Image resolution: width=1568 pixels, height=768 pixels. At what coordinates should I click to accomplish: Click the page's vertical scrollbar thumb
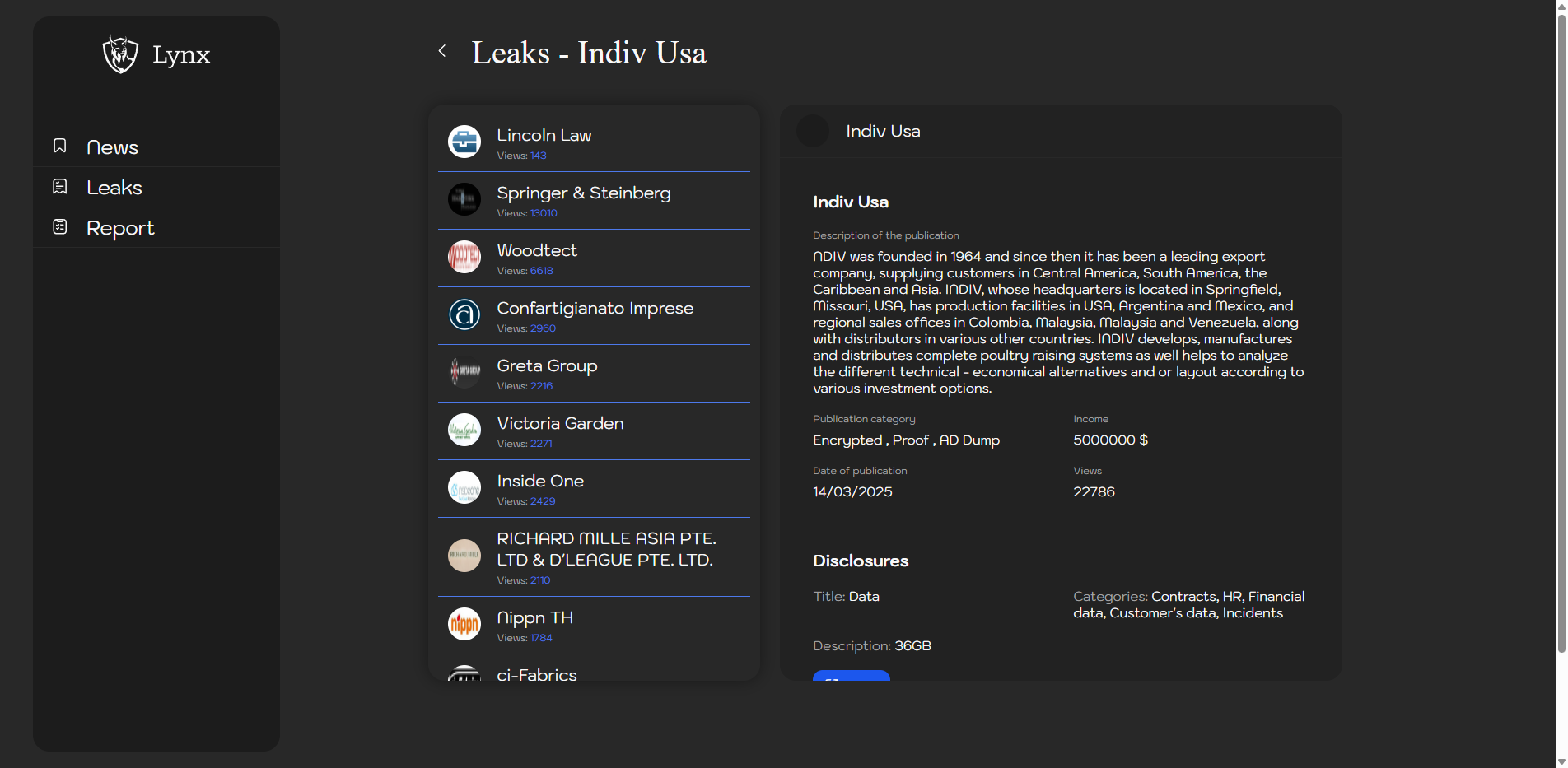tap(1561, 329)
